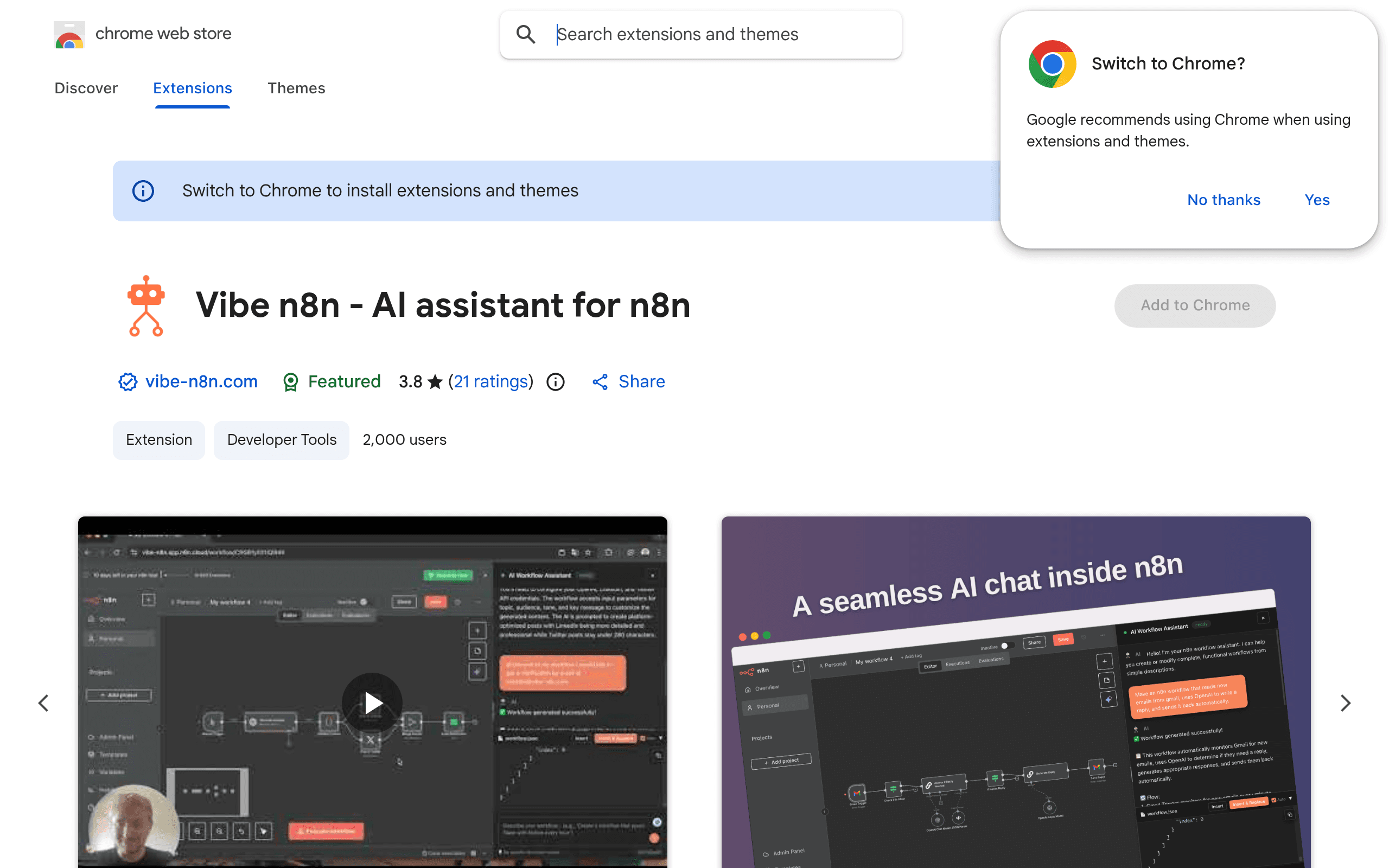Open the Discover tab
1389x868 pixels.
point(86,88)
